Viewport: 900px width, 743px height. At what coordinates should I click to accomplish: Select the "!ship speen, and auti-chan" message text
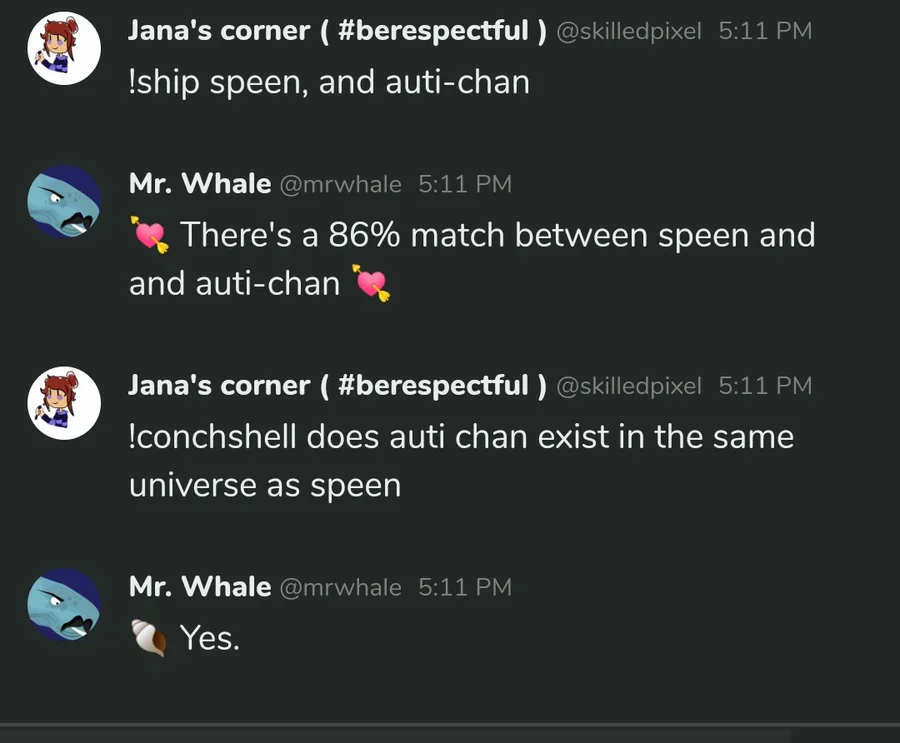329,82
